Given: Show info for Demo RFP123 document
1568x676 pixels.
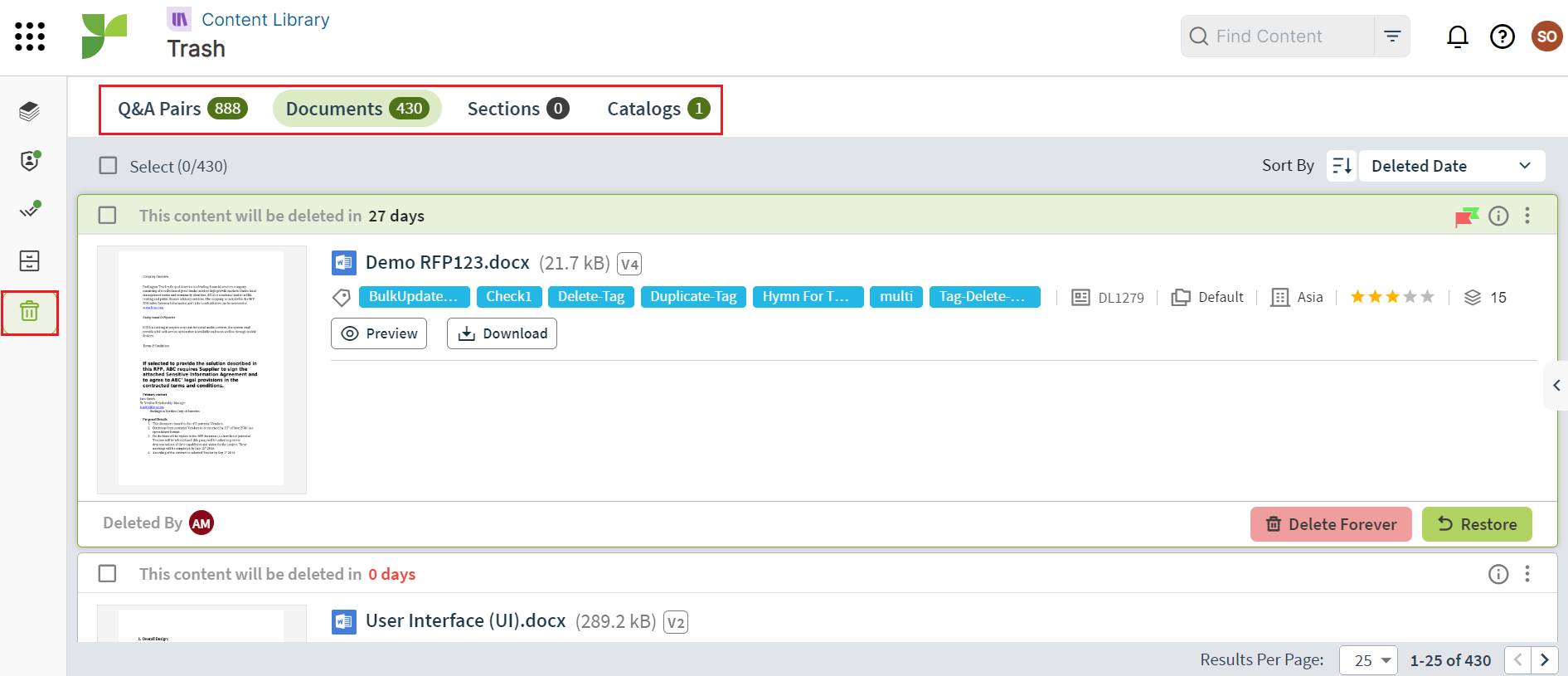Looking at the screenshot, I should [x=1498, y=216].
